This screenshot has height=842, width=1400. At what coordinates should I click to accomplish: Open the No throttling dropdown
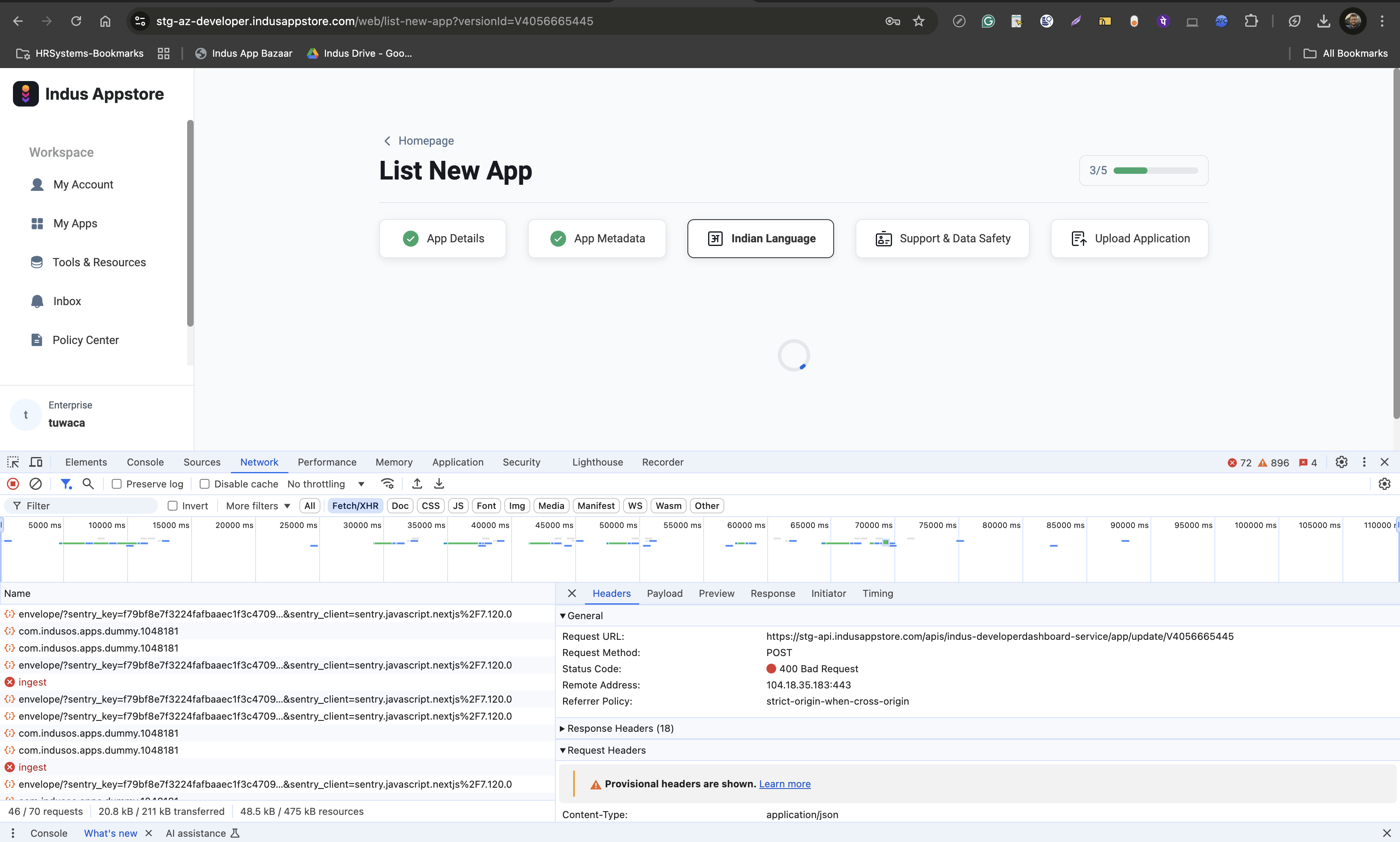(x=326, y=484)
